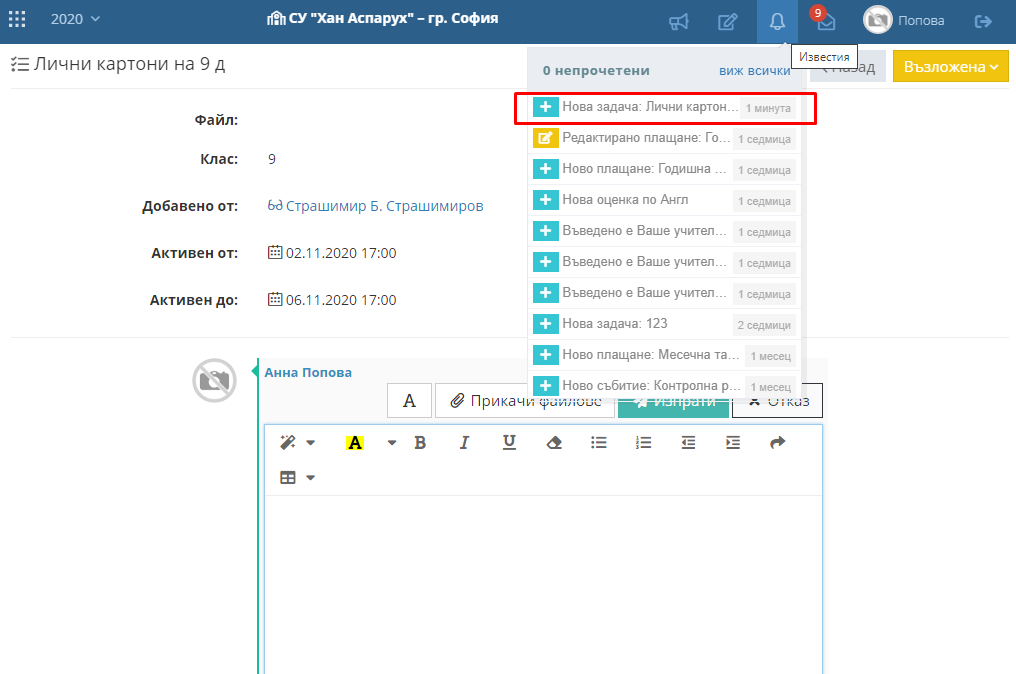
Task: Click the виж всички link
Action: pos(754,71)
